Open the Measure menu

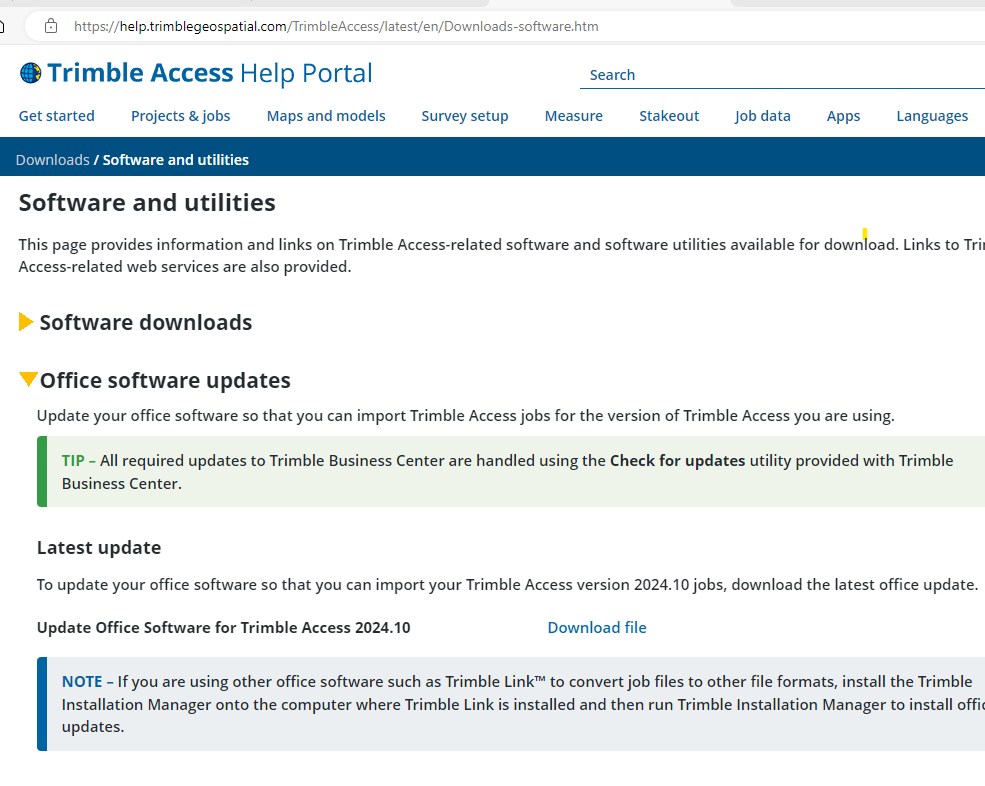pos(574,116)
